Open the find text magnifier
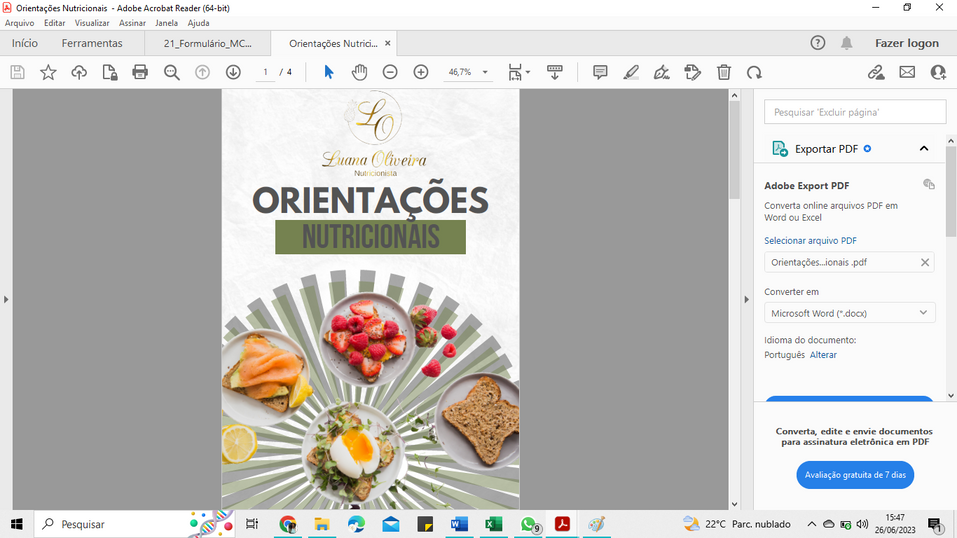This screenshot has height=538, width=957. click(x=172, y=72)
